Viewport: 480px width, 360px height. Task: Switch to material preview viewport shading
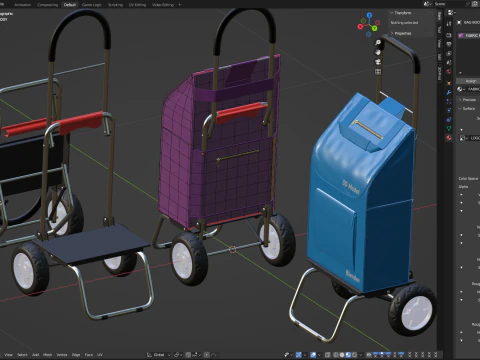click(348, 355)
